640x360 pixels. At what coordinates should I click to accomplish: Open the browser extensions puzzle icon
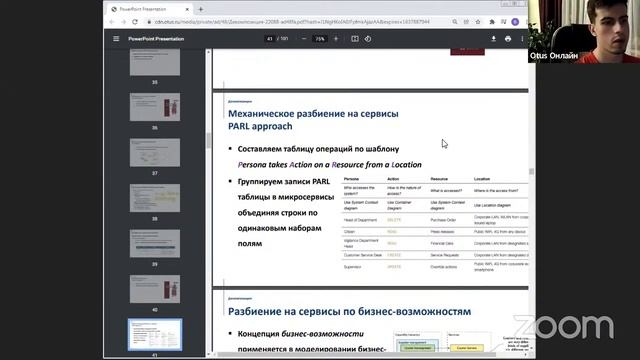[492, 22]
